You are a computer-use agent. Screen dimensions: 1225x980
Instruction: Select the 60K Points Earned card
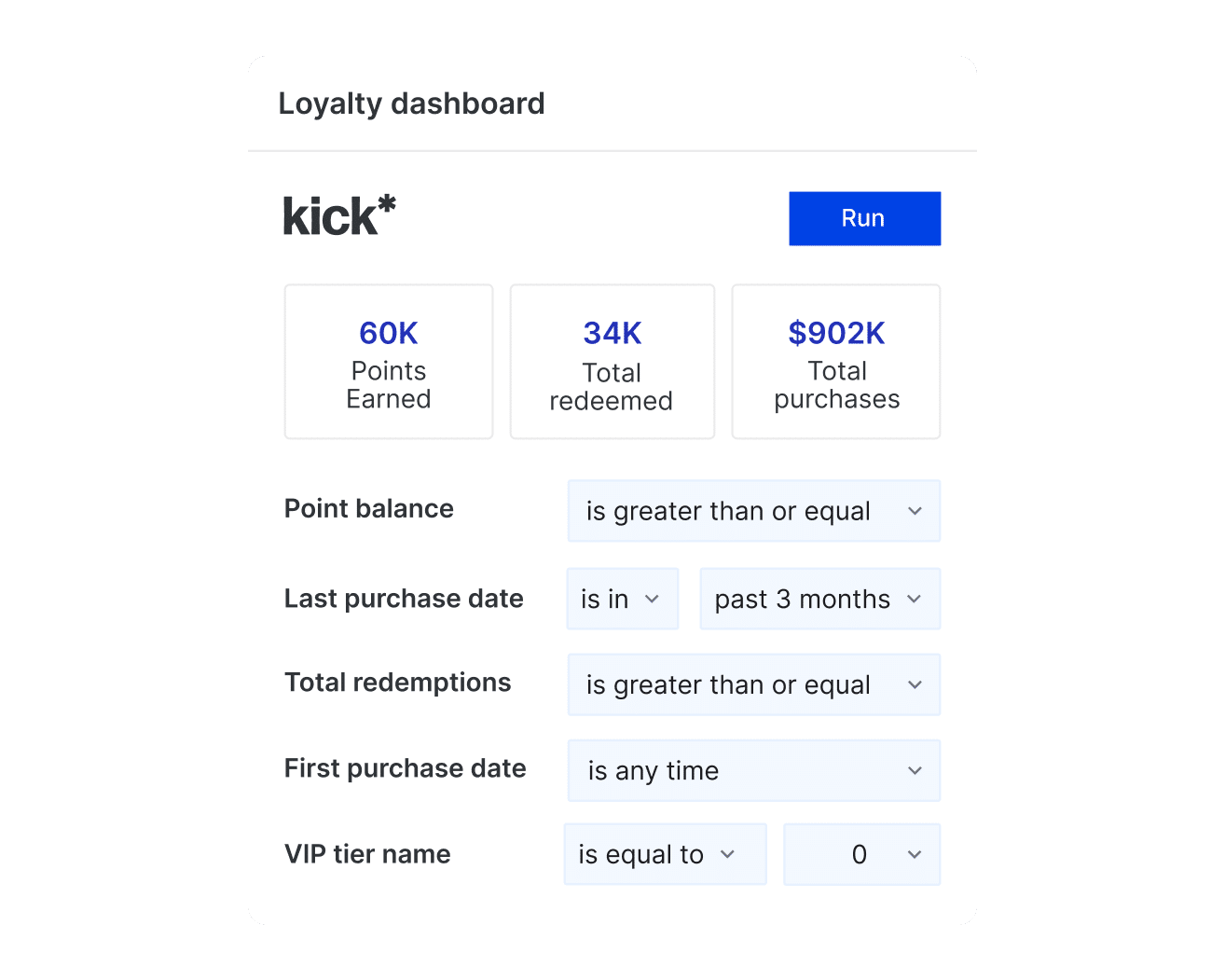[x=389, y=362]
